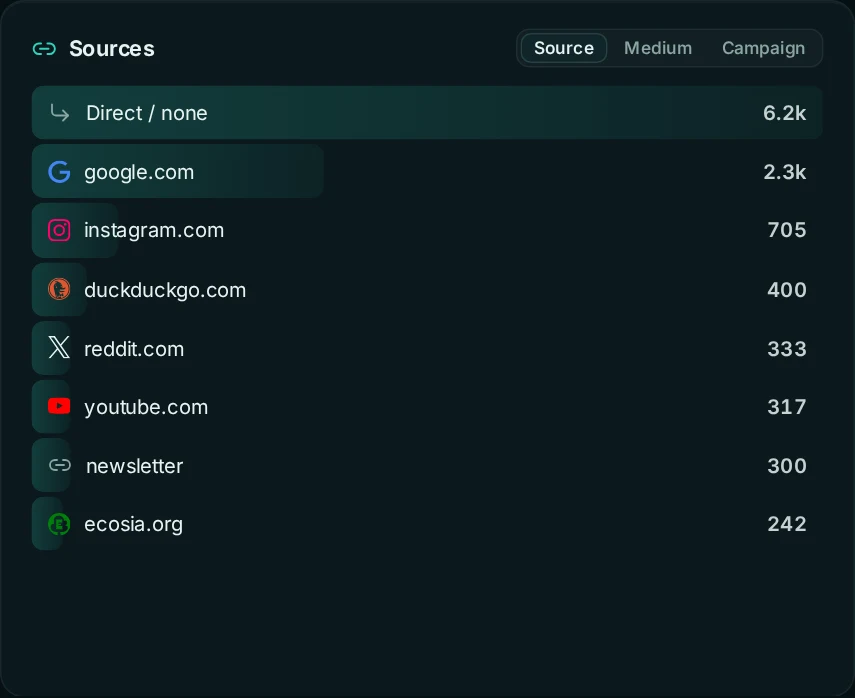This screenshot has height=698, width=855.
Task: Click the DuckDuckGo logo icon
Action: coord(59,289)
